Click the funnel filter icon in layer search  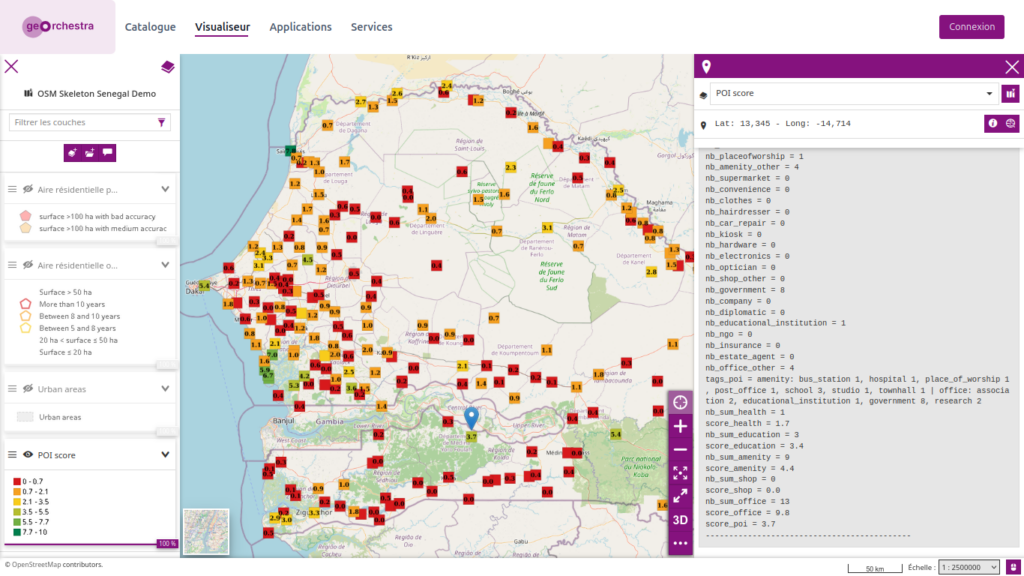pos(161,122)
